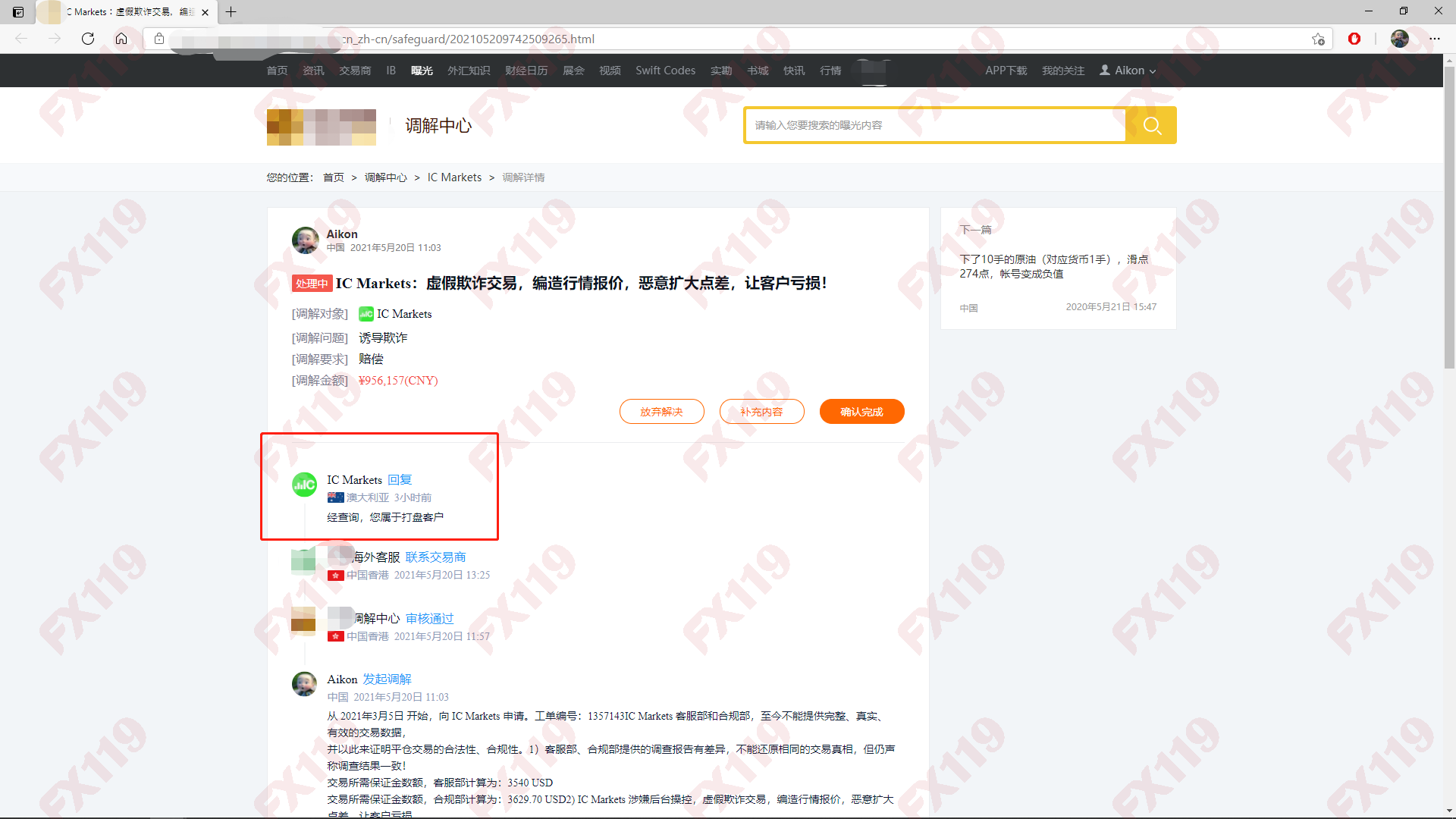Viewport: 1456px width, 819px height.
Task: Open 外汇知识 navigation item
Action: coord(469,71)
